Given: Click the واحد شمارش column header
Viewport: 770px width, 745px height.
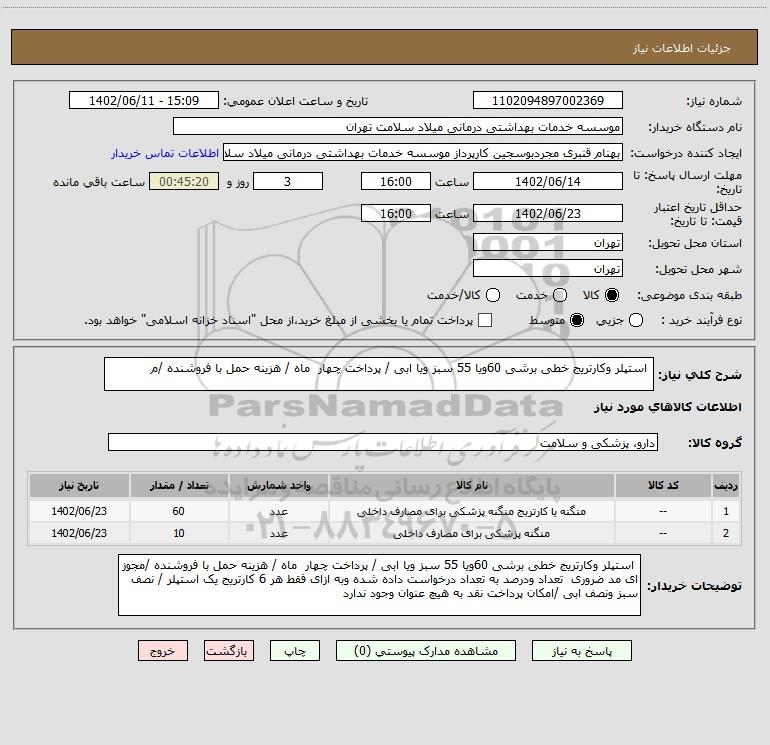Looking at the screenshot, I should [278, 486].
